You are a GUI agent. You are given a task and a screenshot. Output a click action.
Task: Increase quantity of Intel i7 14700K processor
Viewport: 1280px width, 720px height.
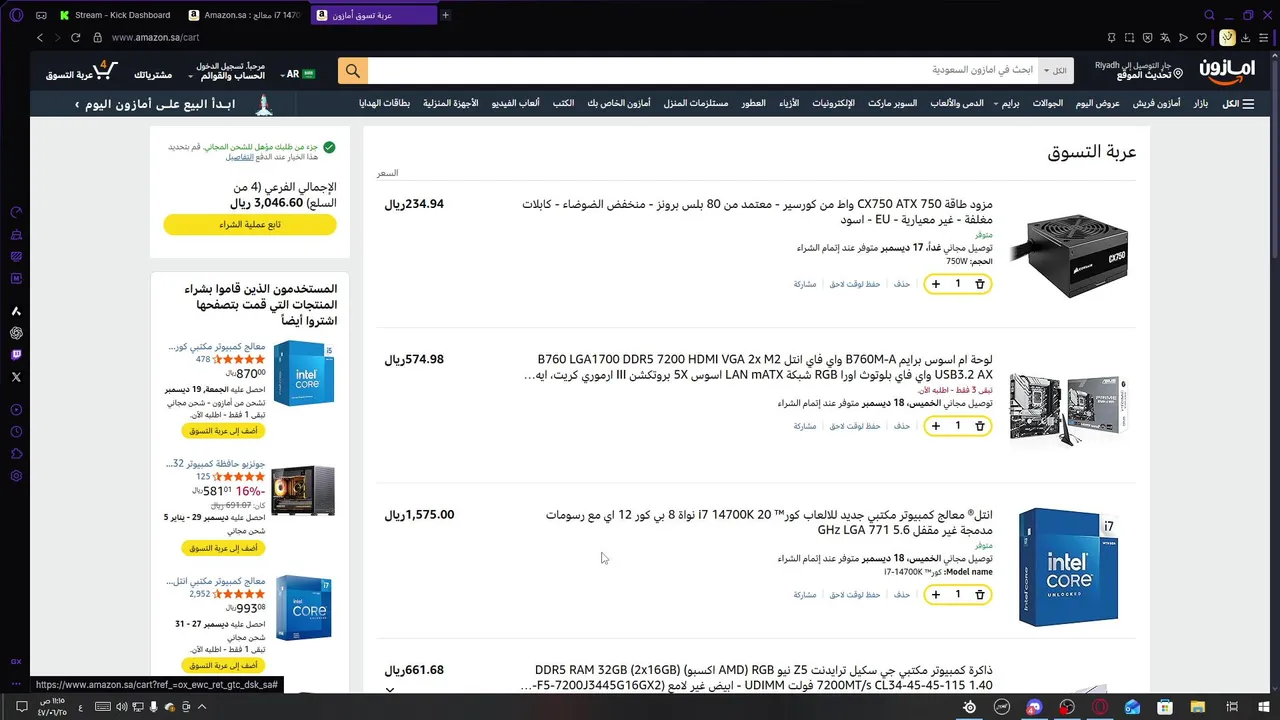pyautogui.click(x=936, y=595)
